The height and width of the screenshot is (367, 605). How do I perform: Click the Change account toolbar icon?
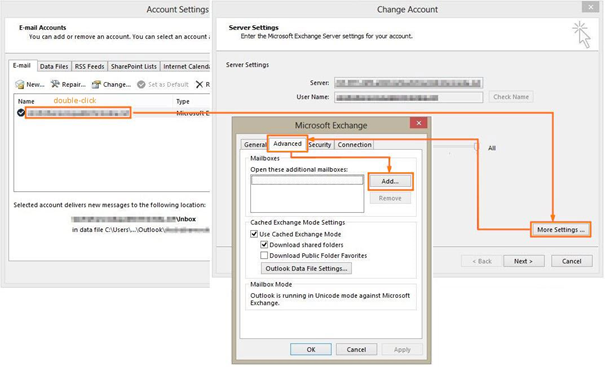[x=96, y=84]
